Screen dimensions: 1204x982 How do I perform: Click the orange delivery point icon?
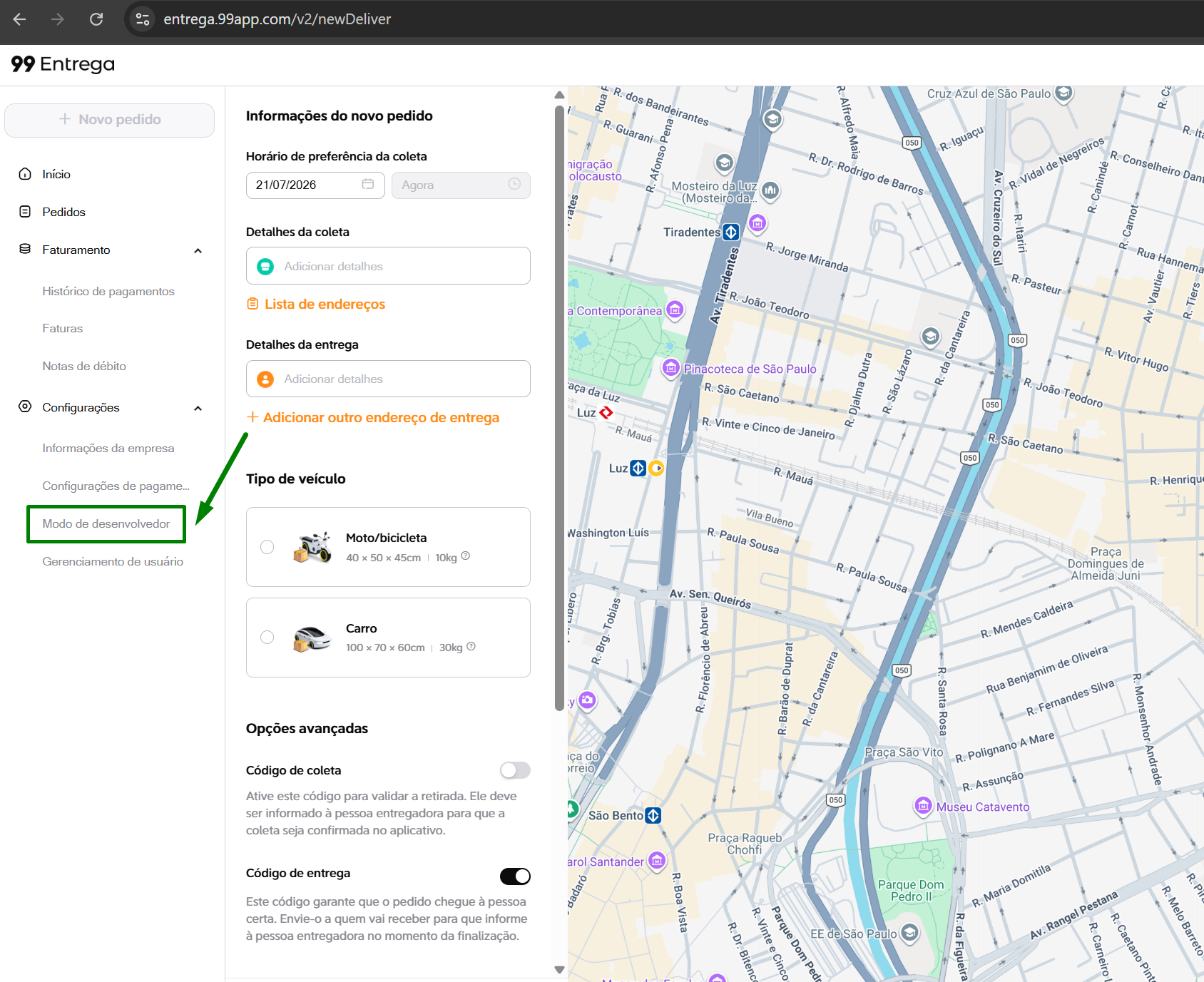pyautogui.click(x=265, y=379)
